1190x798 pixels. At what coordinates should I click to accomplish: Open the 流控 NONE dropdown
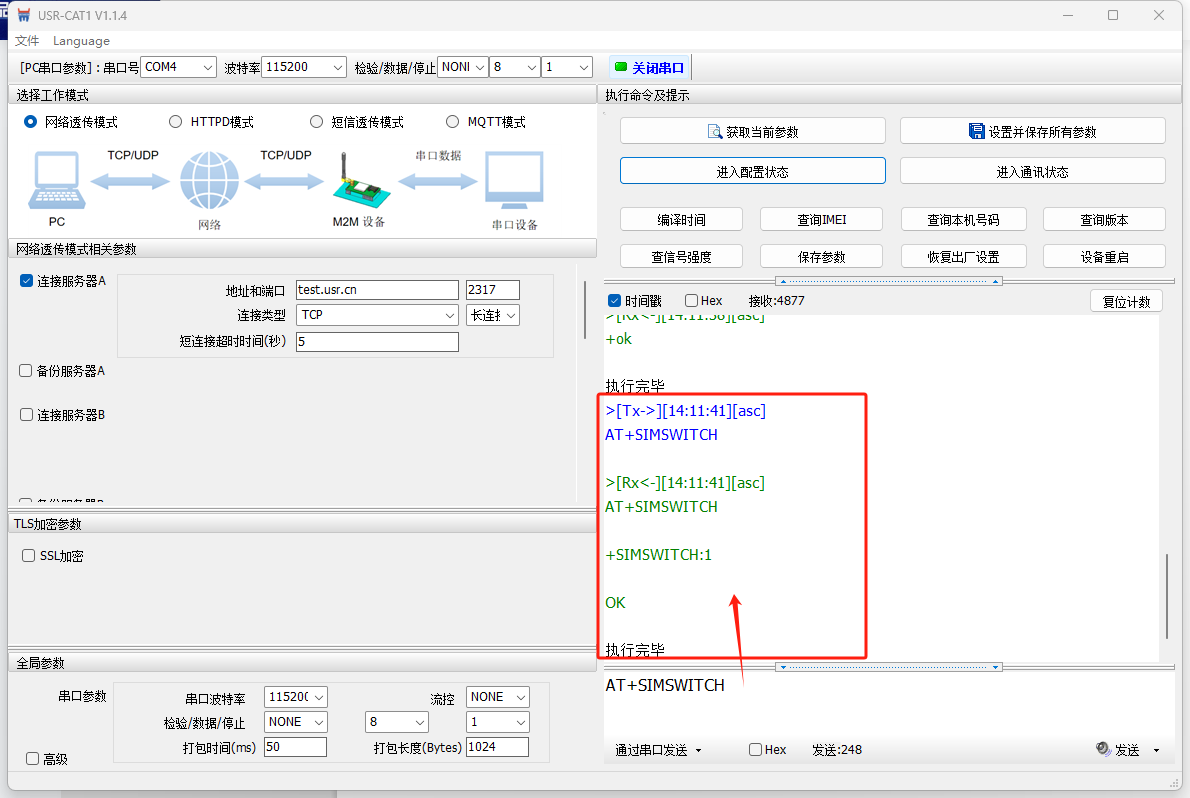[x=498, y=697]
